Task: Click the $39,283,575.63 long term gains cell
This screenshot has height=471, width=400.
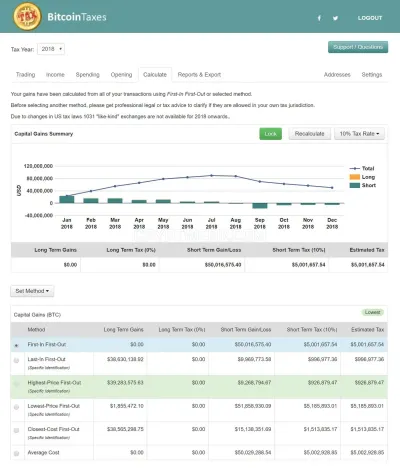Action: click(125, 383)
